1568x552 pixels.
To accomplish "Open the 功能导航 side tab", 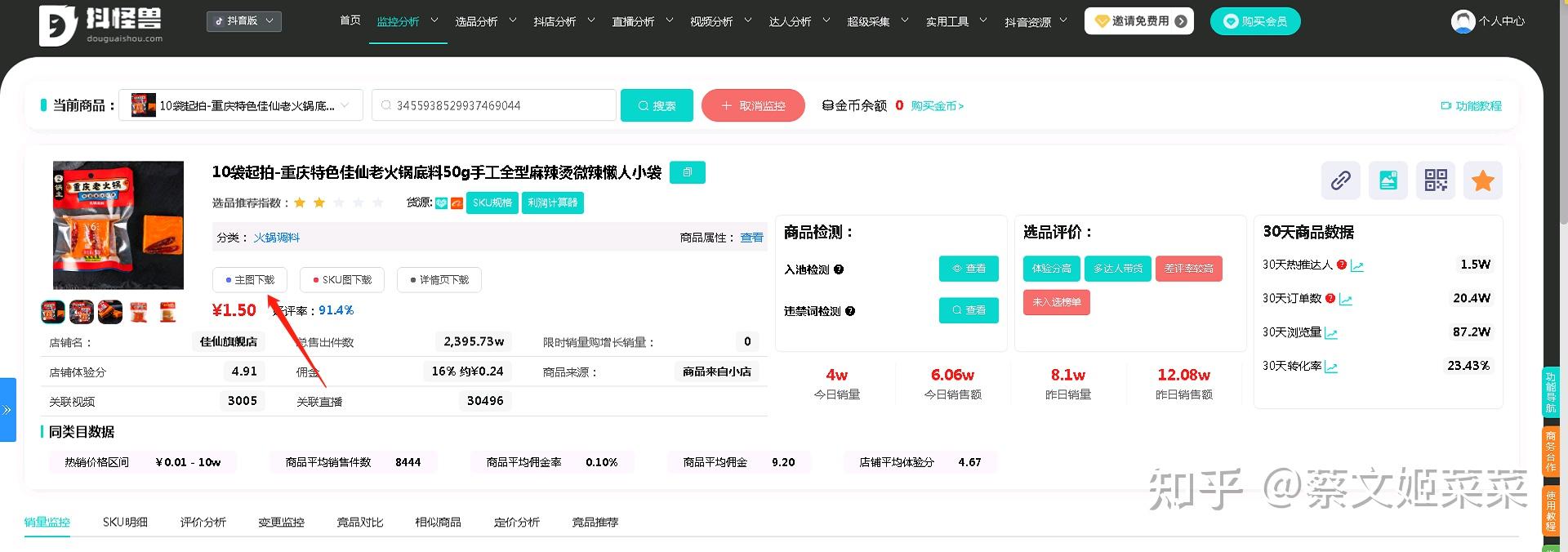I will tap(1551, 393).
